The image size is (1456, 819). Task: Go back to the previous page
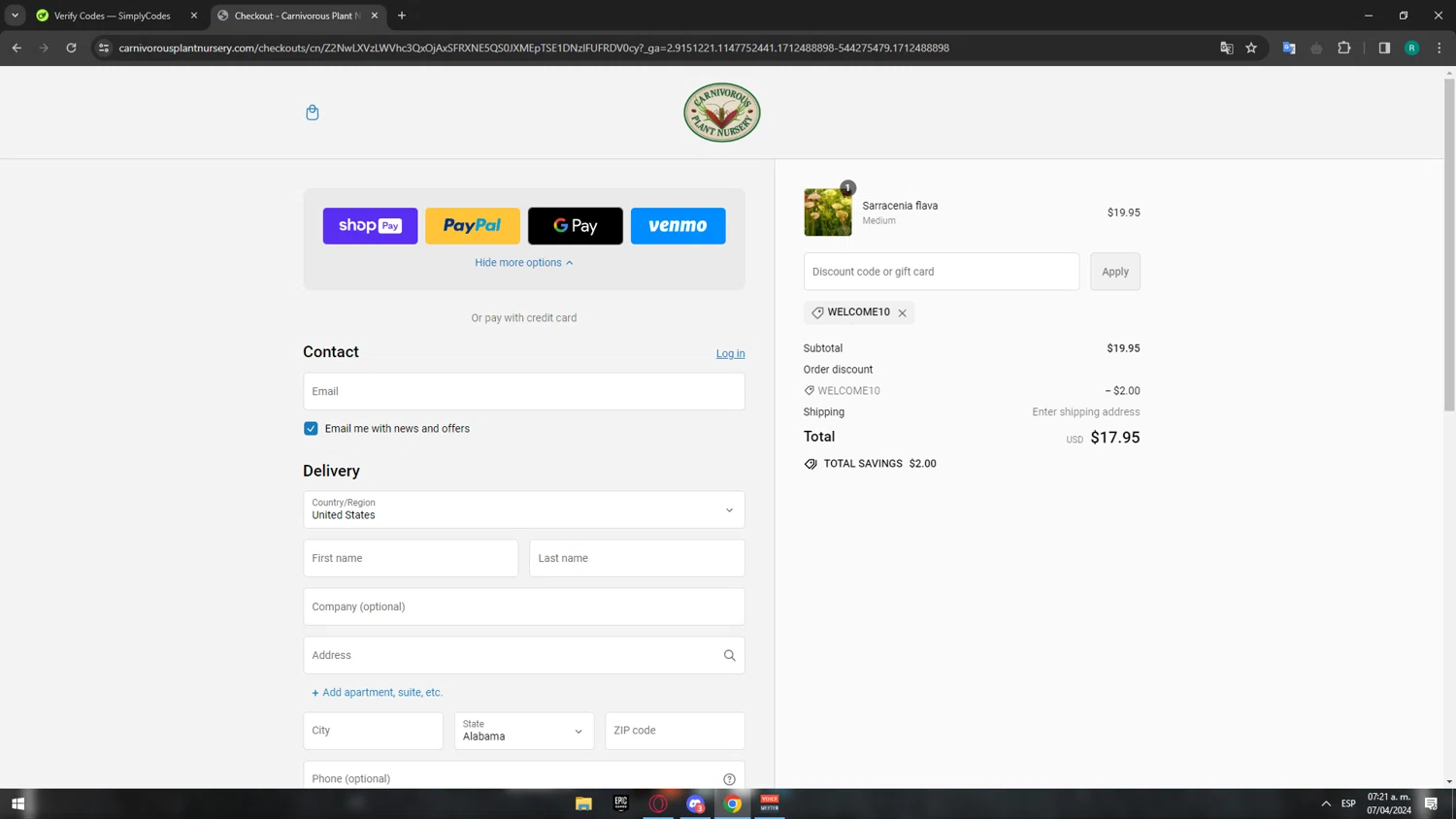point(17,48)
